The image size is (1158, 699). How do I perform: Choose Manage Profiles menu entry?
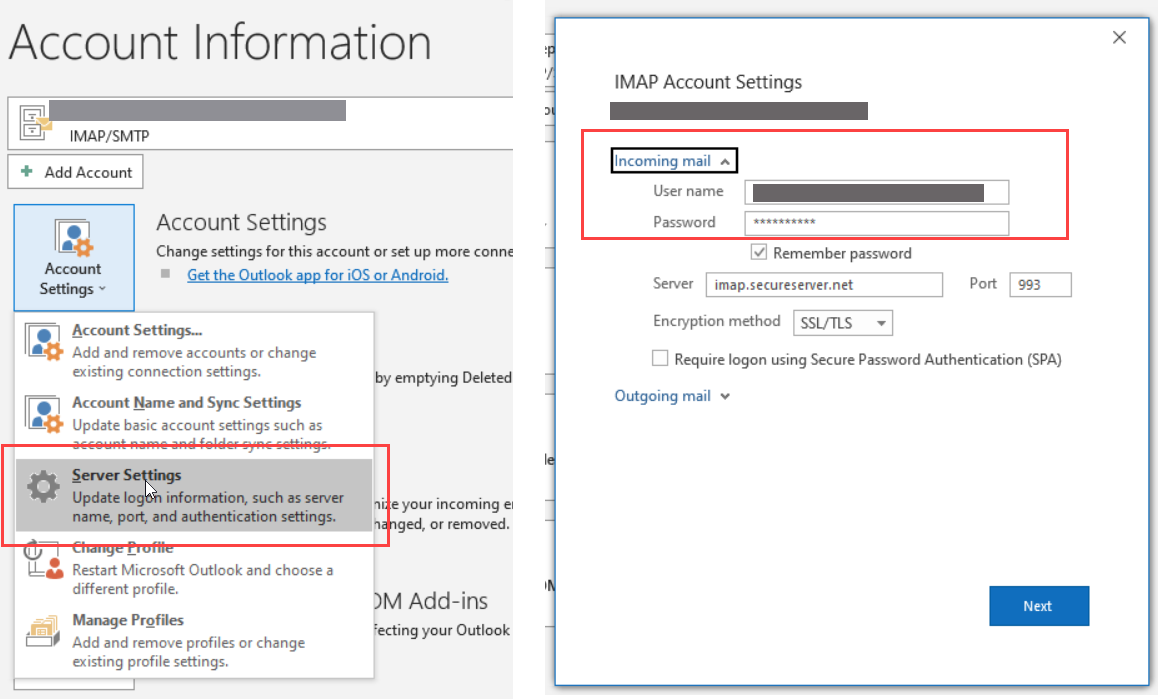pos(194,640)
